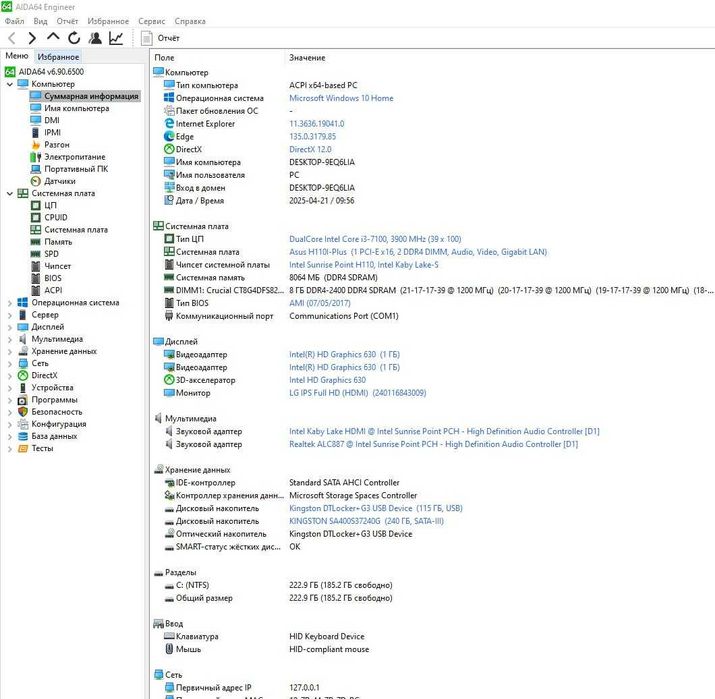Expand the Хранение данных tree node

10,352
